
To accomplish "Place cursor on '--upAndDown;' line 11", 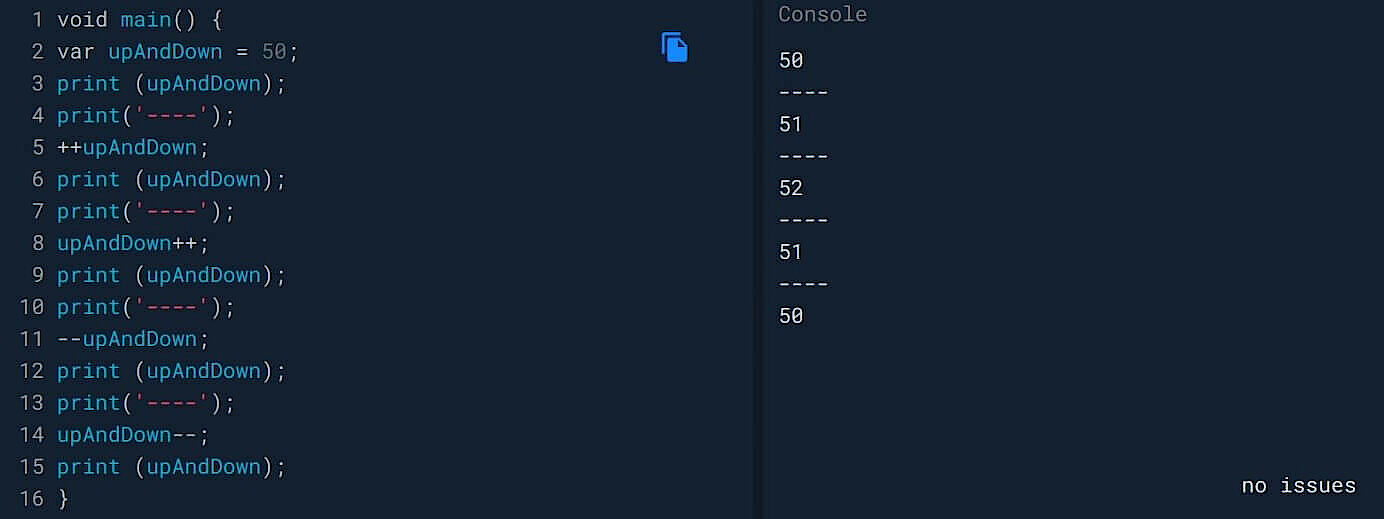I will [134, 339].
